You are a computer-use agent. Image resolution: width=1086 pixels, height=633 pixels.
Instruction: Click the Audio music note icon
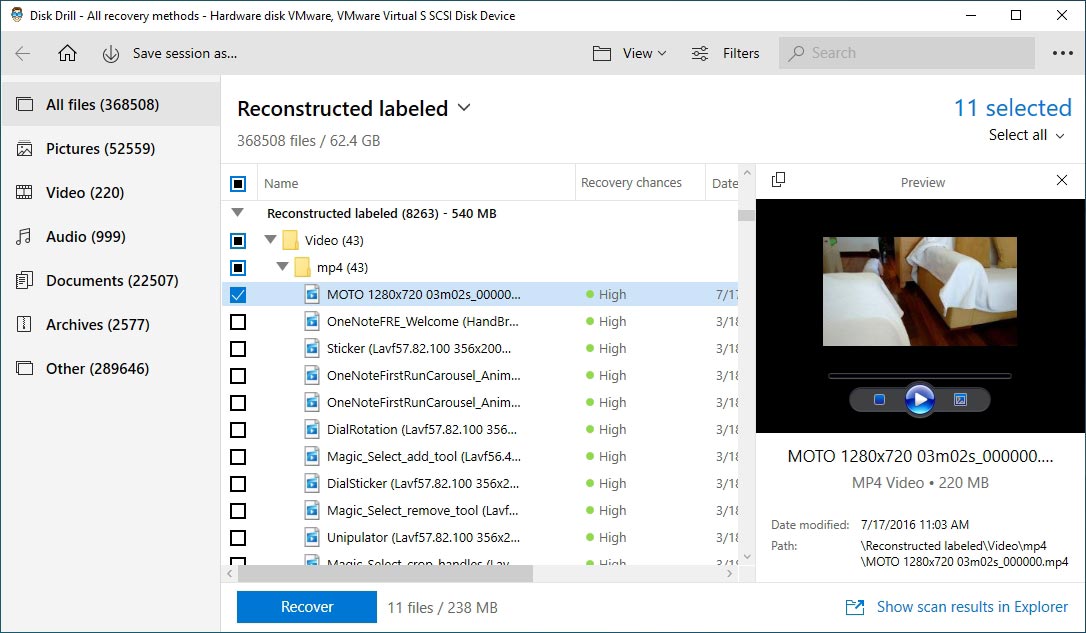click(x=24, y=237)
